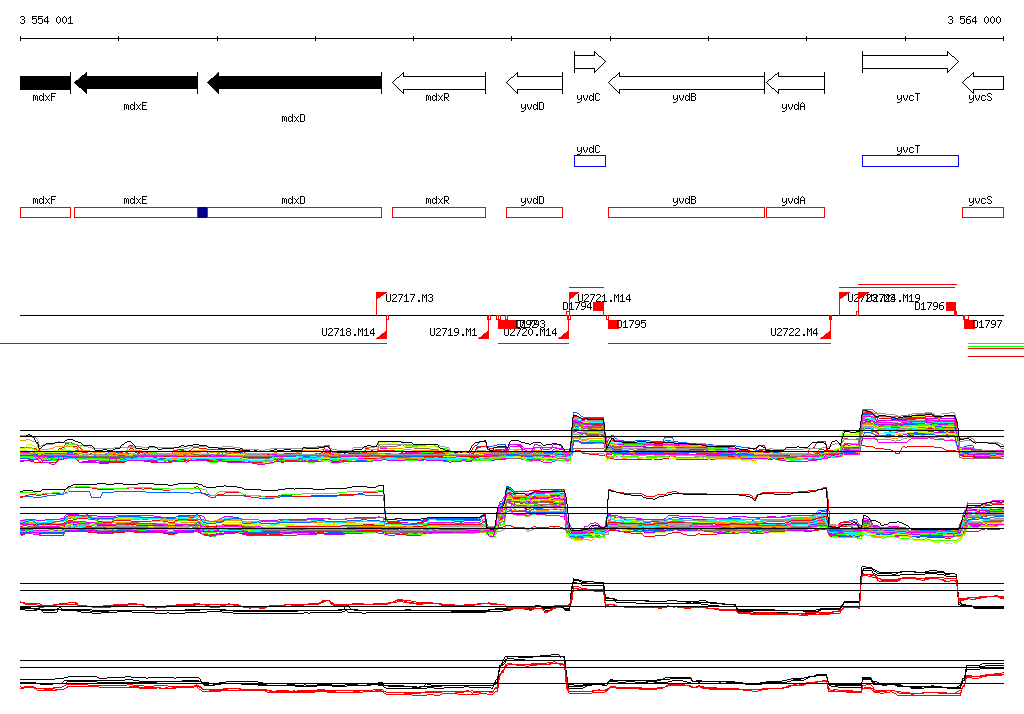Screen dimensions: 1024x714
Task: Click the D1795 red downshift marker
Action: pos(613,324)
